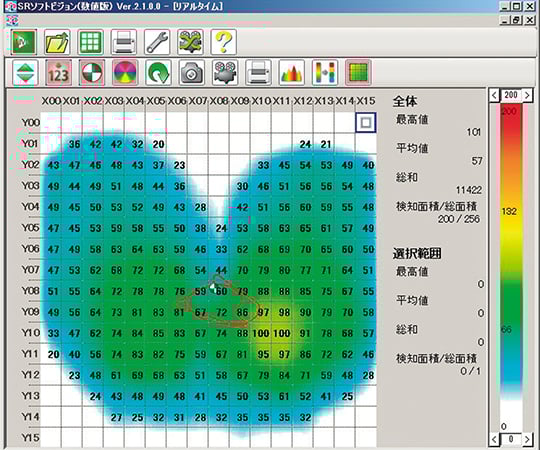Toggle the grid overlay button
Screen dimensions: 540x450
pos(358,72)
